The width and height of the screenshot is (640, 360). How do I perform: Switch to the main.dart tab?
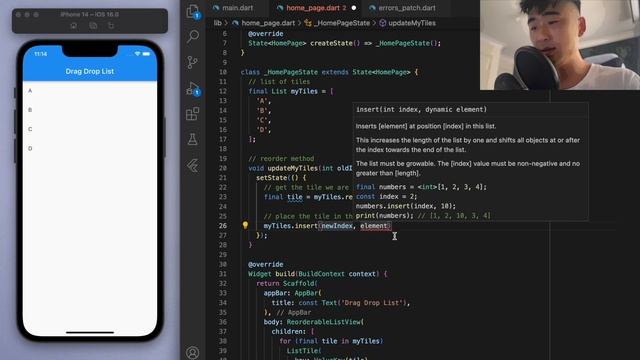233,8
